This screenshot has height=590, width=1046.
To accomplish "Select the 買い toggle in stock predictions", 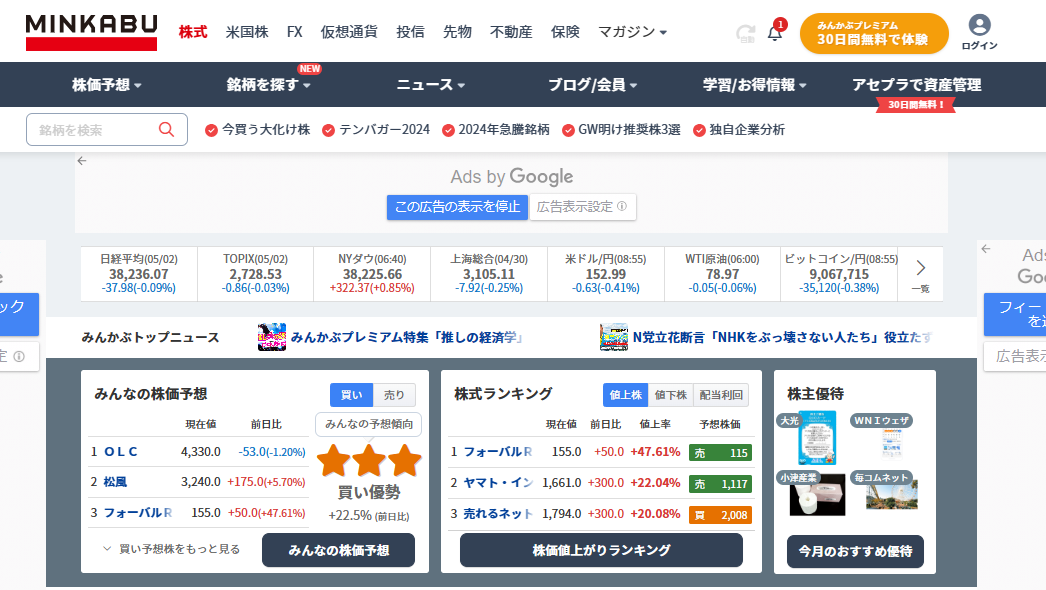I will click(x=352, y=395).
